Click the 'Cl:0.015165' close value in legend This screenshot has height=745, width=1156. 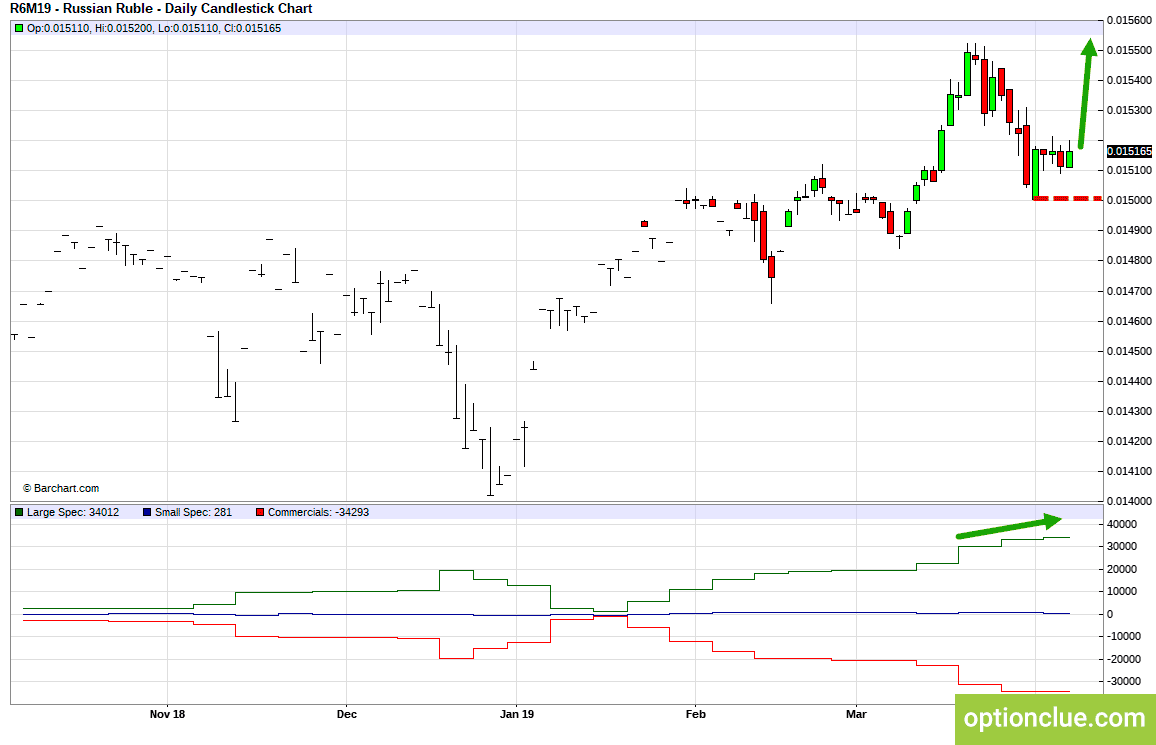pyautogui.click(x=251, y=29)
